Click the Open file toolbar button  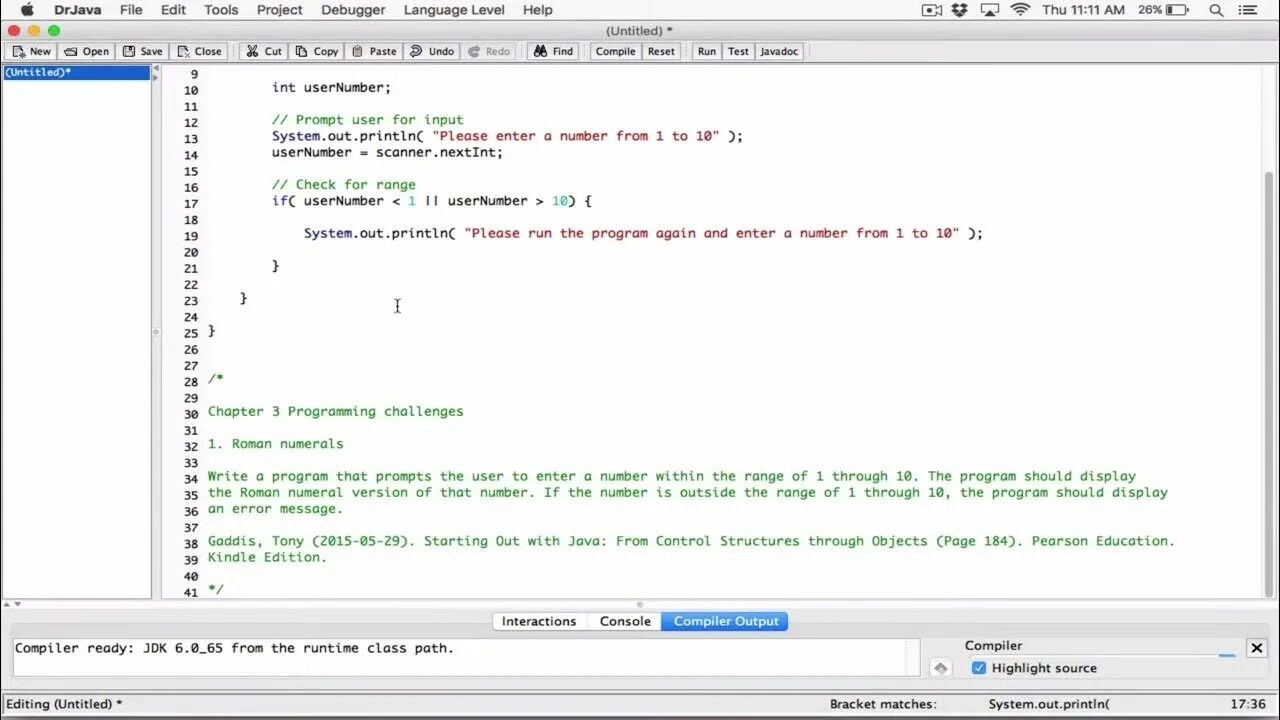(87, 51)
